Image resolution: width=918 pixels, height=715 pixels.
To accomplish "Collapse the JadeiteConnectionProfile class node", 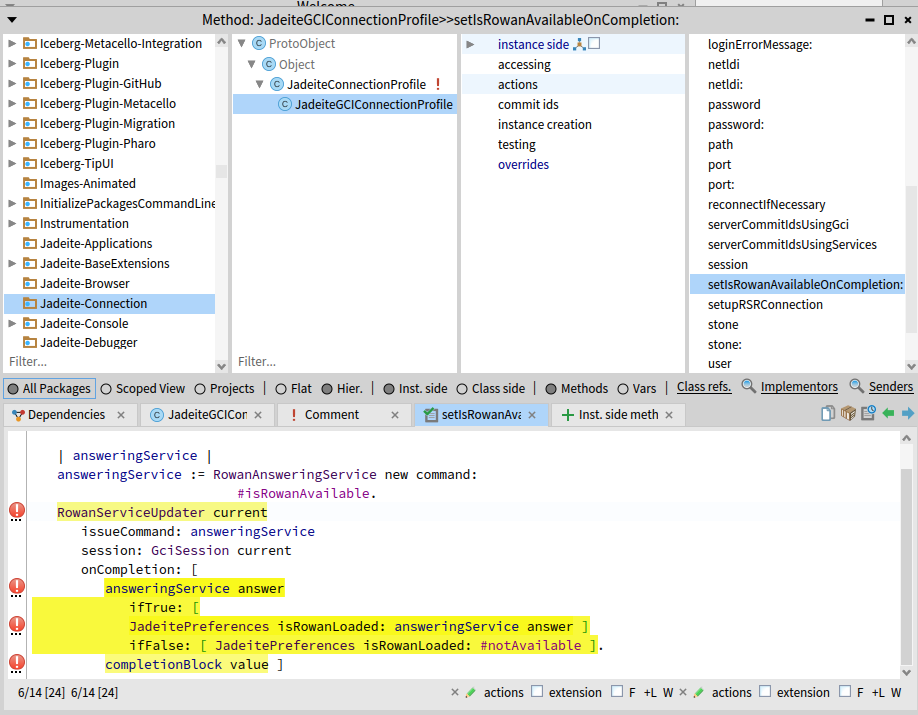I will pos(261,84).
